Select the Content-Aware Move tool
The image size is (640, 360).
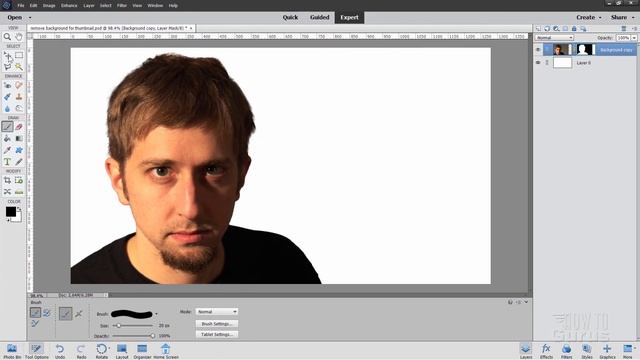tap(7, 191)
